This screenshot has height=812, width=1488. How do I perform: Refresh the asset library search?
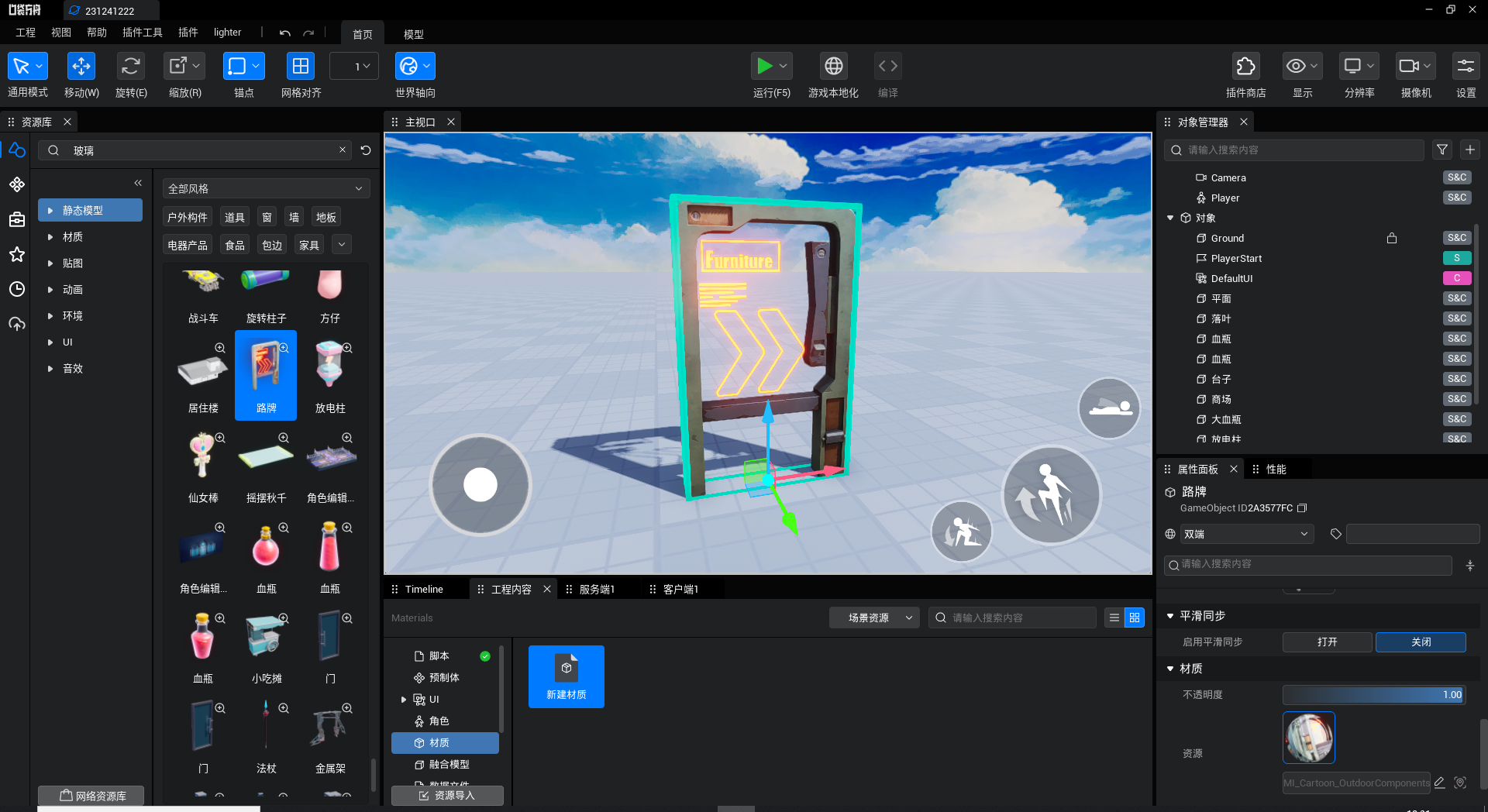(x=366, y=150)
